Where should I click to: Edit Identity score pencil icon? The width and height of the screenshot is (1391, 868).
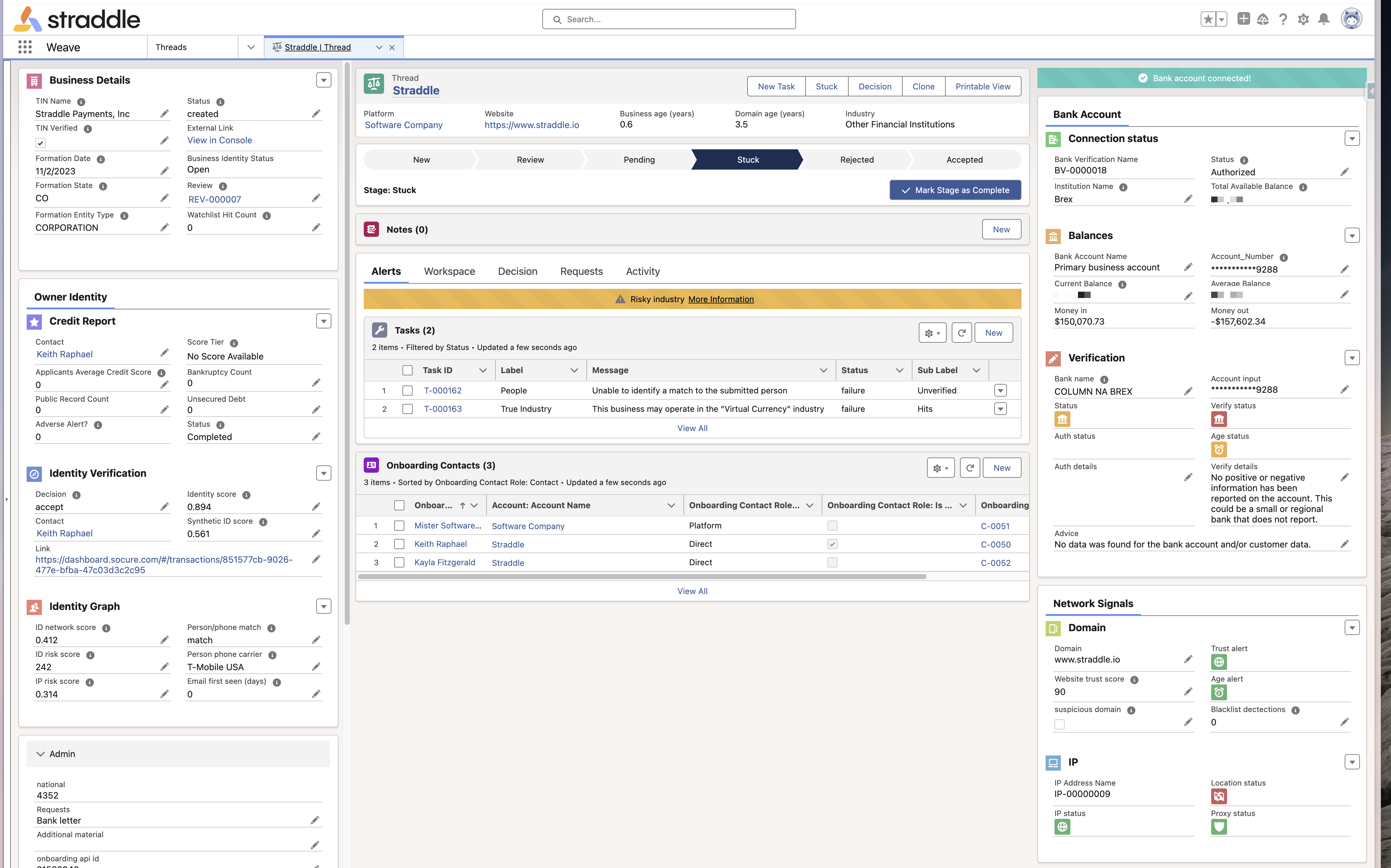316,507
